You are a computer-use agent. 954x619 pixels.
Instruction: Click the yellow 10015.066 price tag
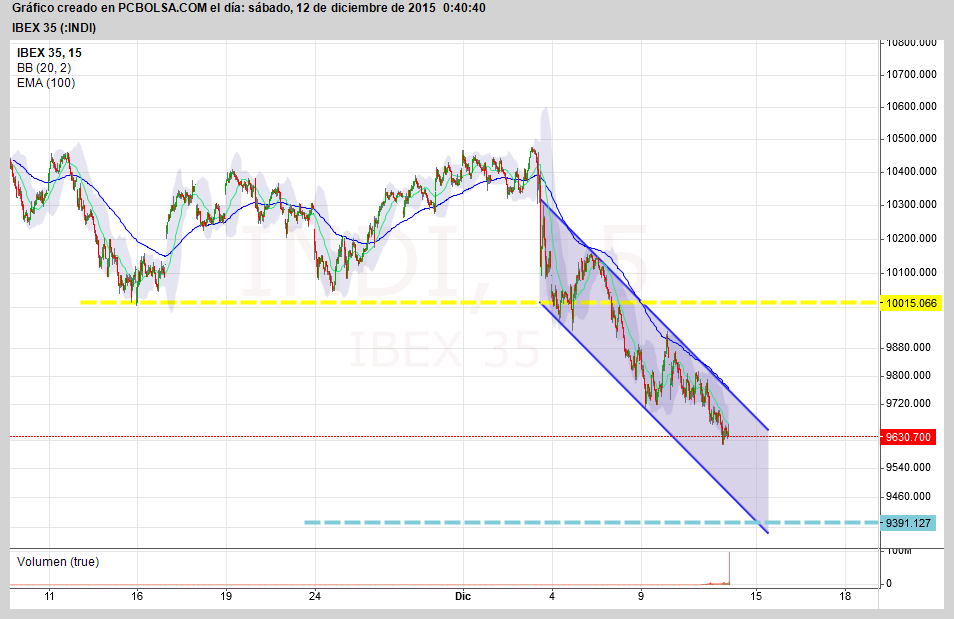tap(911, 302)
